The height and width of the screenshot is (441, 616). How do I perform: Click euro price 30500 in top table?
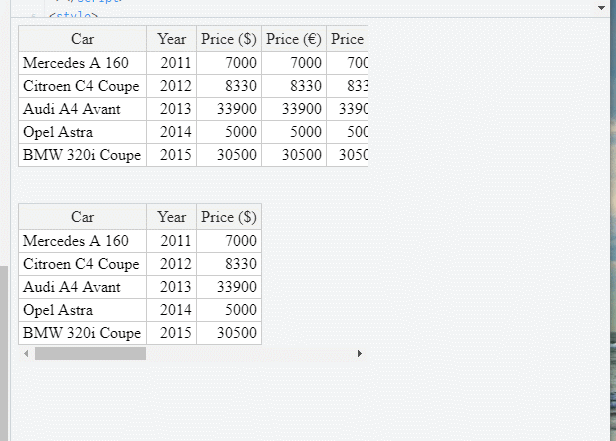(294, 155)
